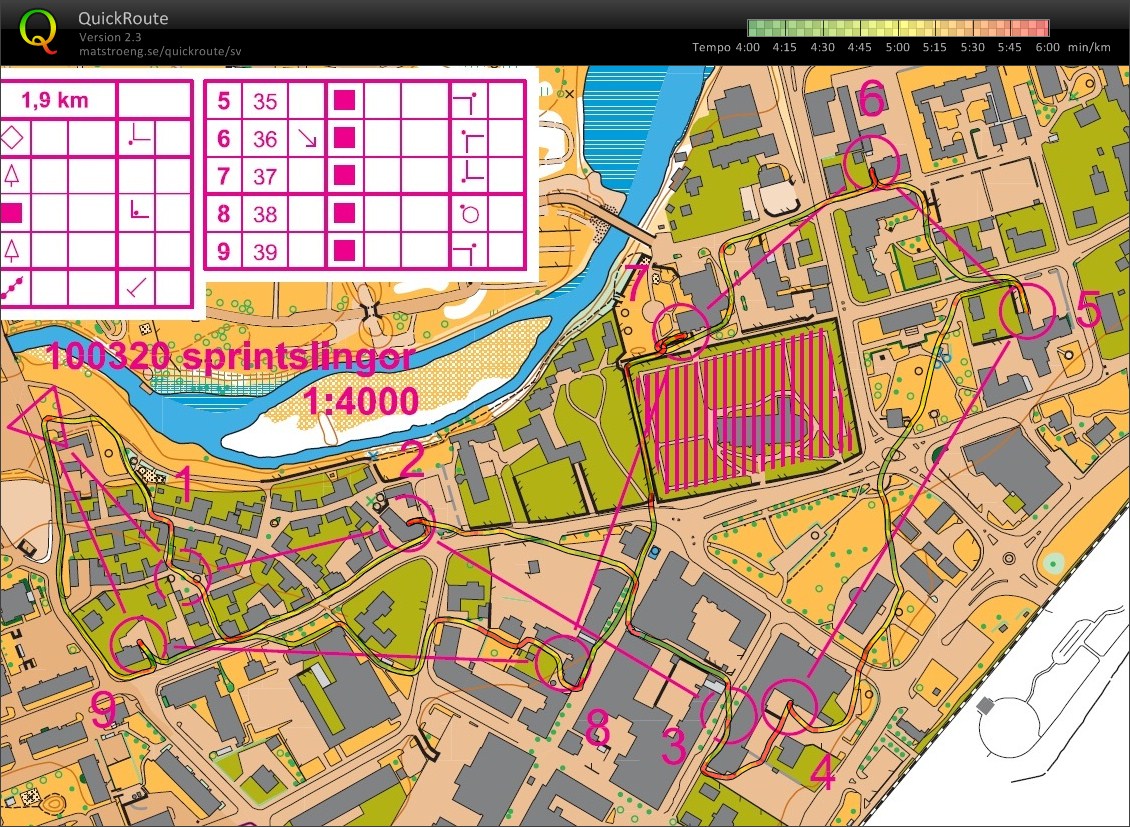This screenshot has width=1130, height=827.
Task: Open the matstroeng.se/quickroute/sv link
Action: click(x=160, y=51)
